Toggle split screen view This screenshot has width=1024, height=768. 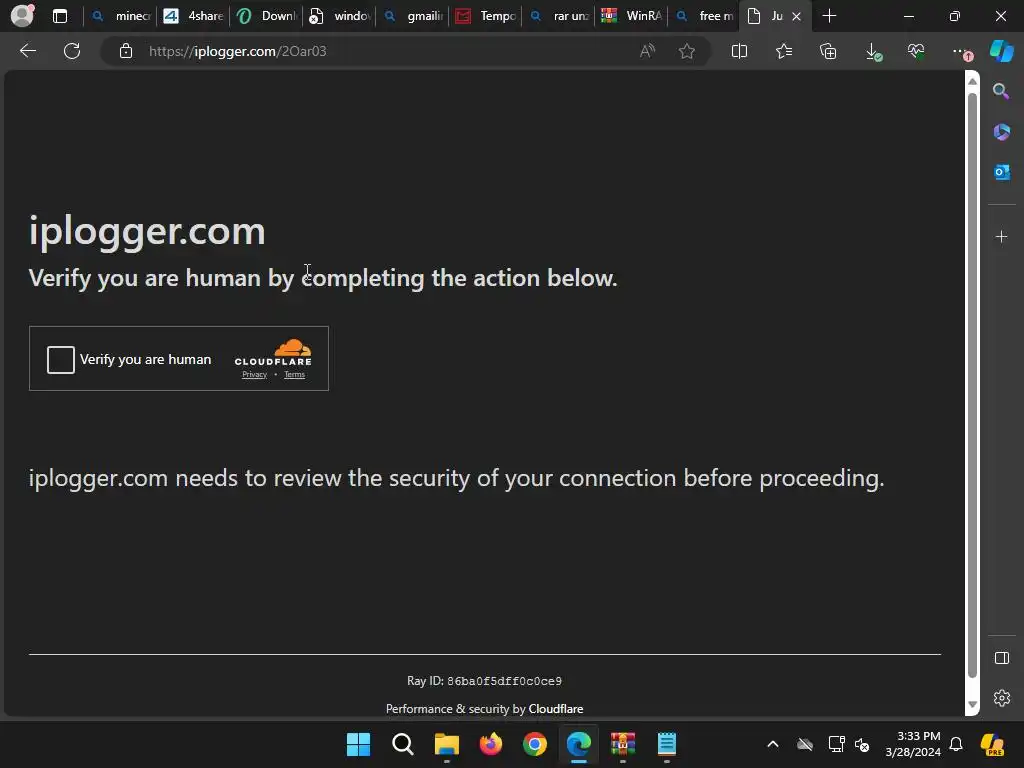pyautogui.click(x=739, y=51)
